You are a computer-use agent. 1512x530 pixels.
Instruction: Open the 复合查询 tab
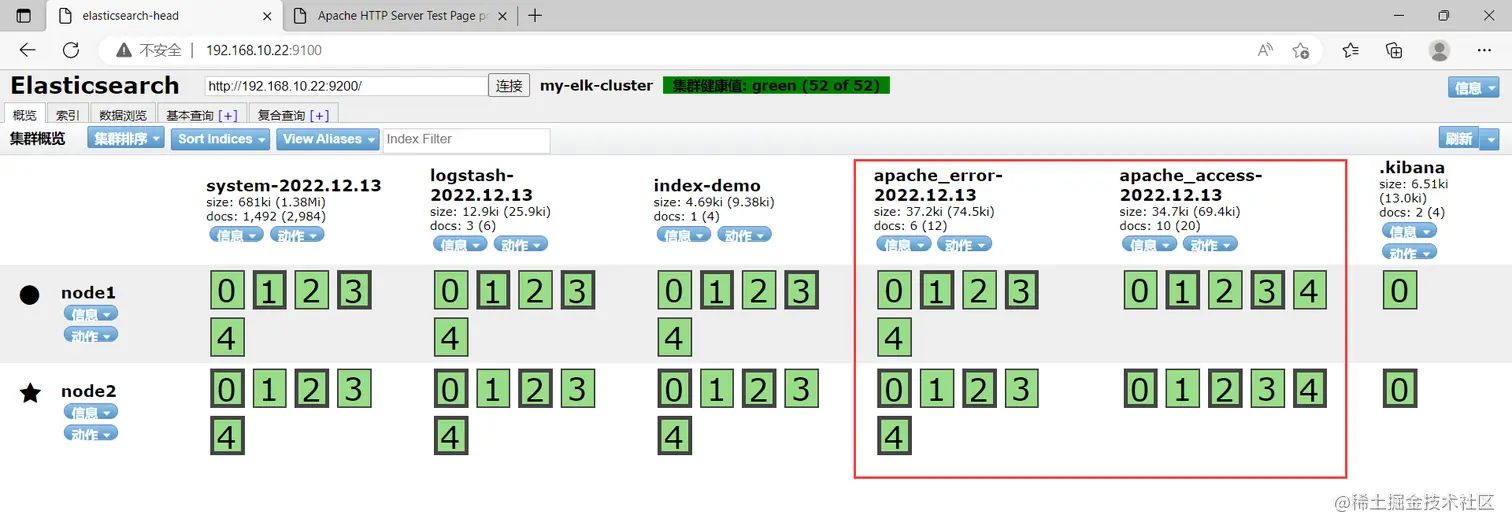click(x=280, y=115)
